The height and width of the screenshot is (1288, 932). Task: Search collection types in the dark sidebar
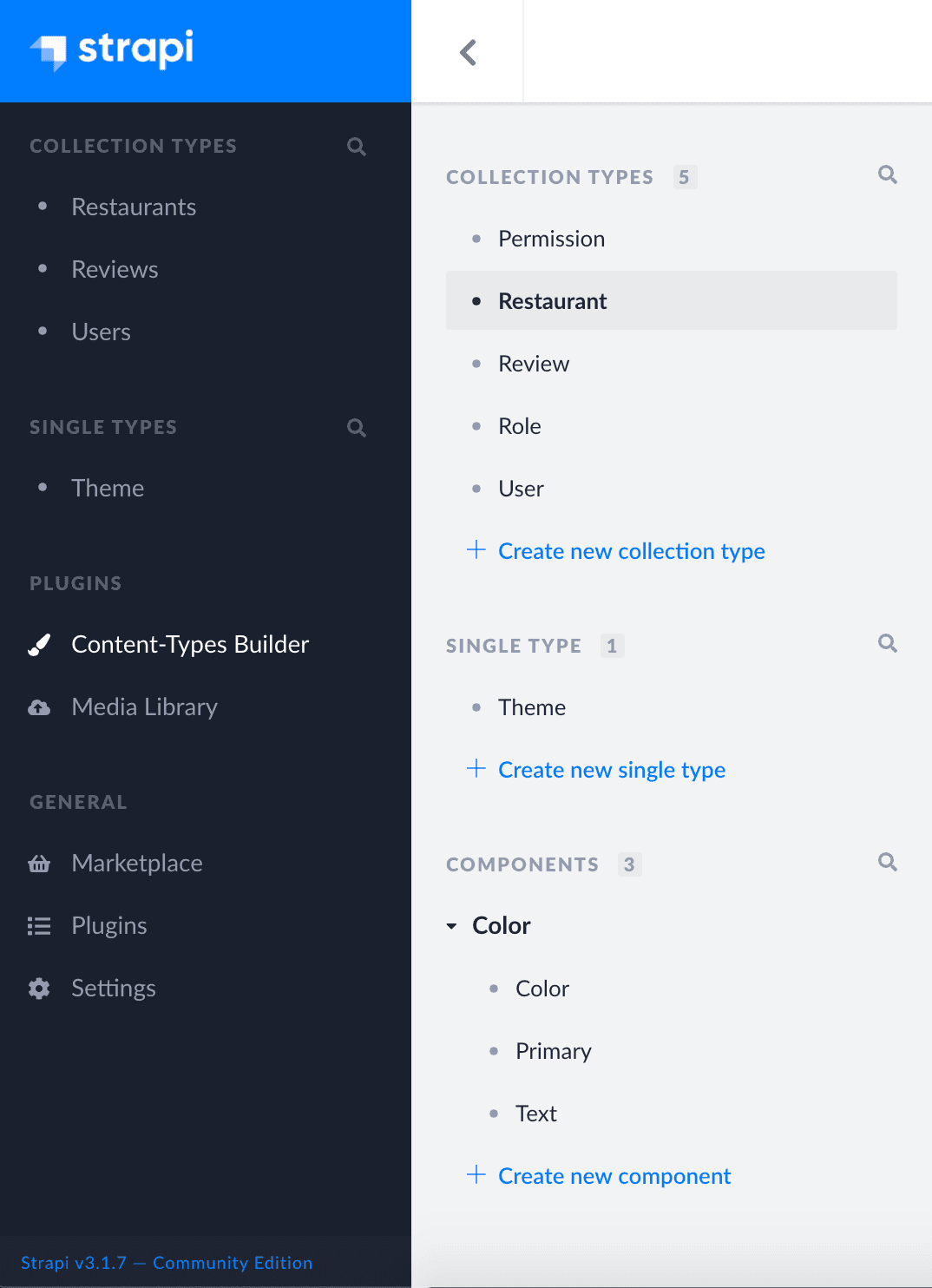coord(357,146)
